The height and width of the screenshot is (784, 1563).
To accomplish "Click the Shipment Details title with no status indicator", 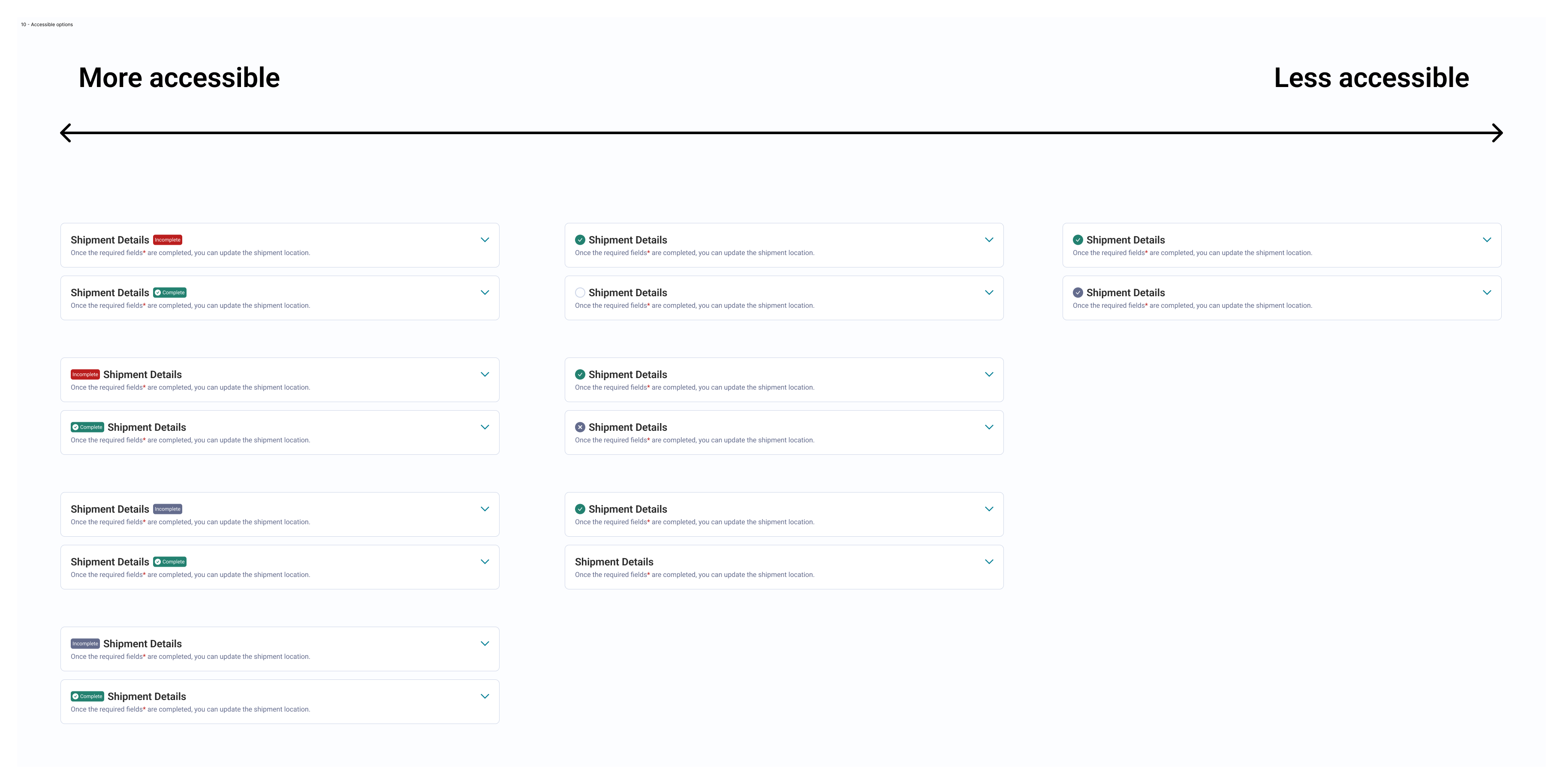I will coord(614,562).
